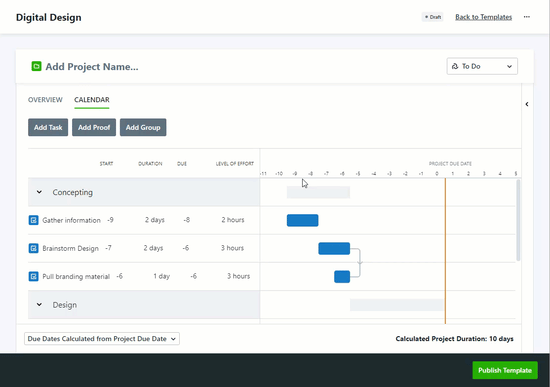Click the Gather information task icon
Viewport: 550px width, 387px height.
33,220
